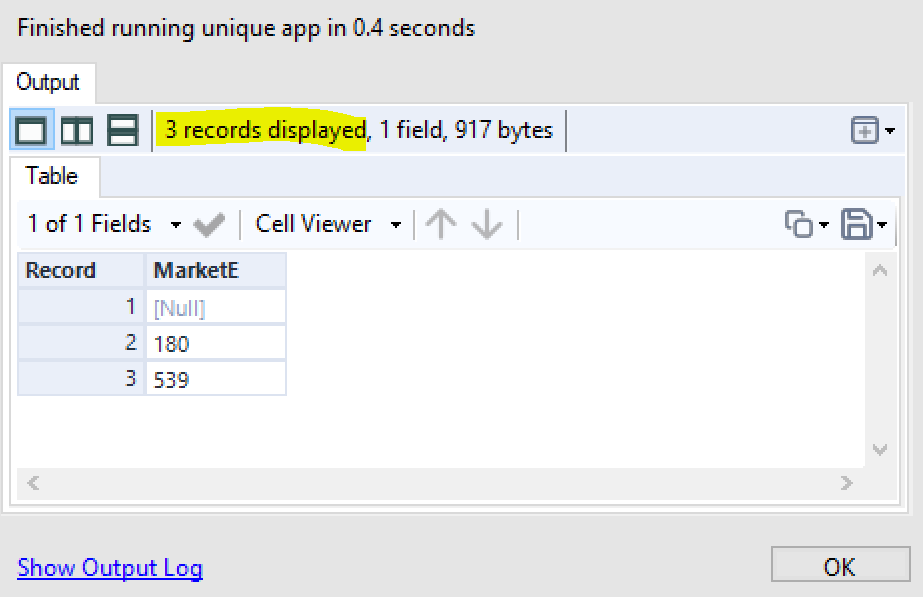The height and width of the screenshot is (597, 923).
Task: Select the Table tab
Action: tap(52, 177)
